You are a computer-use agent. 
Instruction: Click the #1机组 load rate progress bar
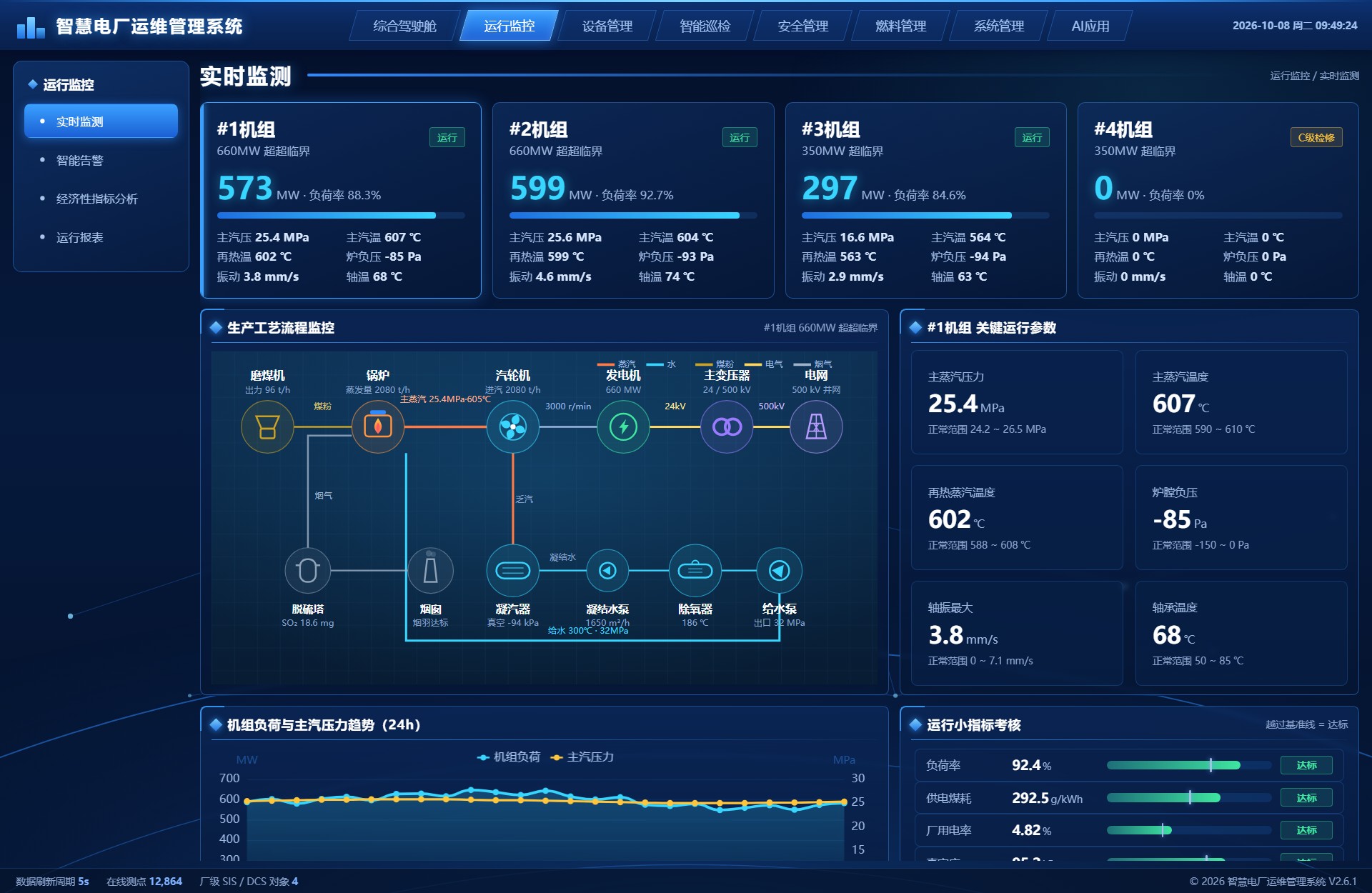click(341, 215)
